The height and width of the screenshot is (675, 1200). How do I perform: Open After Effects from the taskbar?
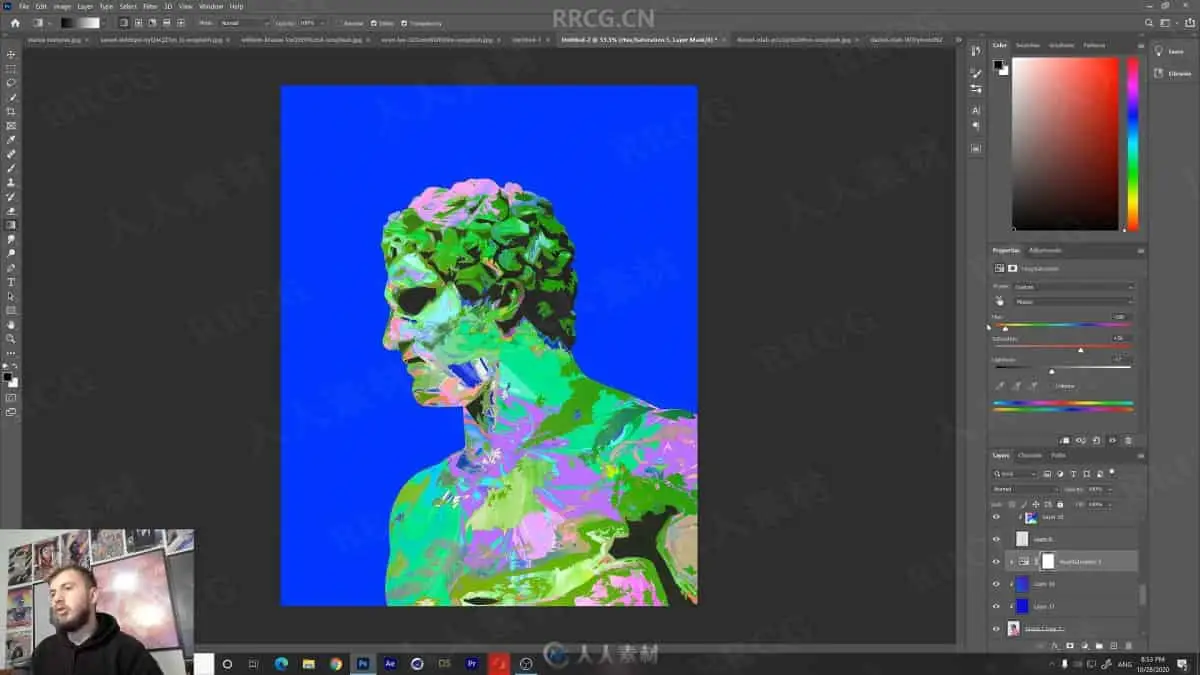point(390,663)
